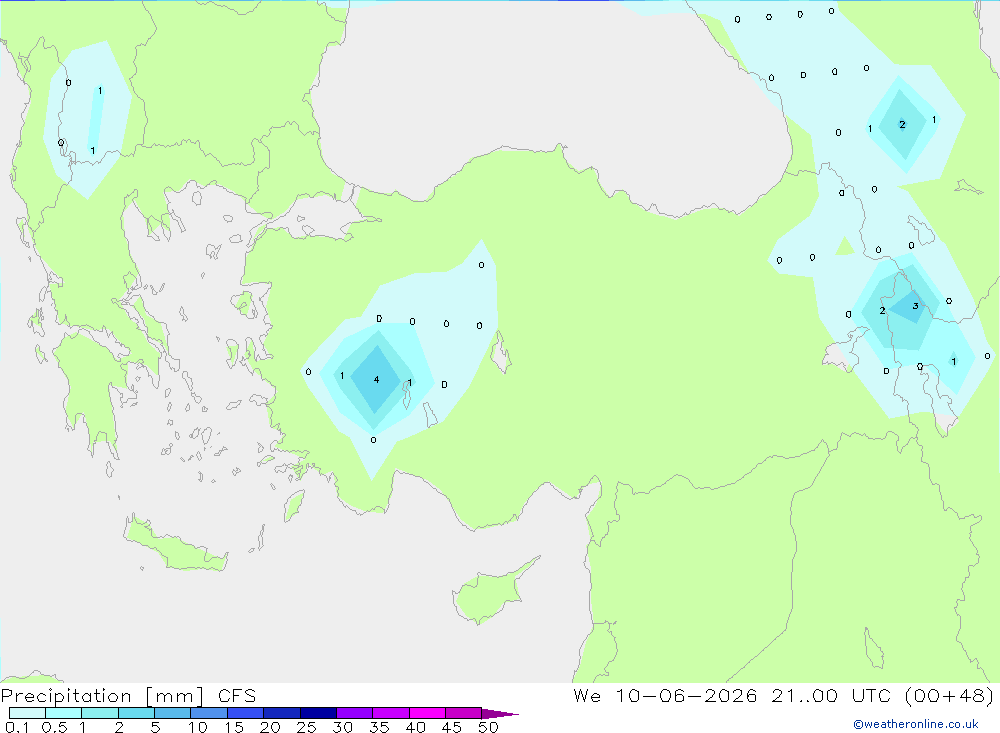Image resolution: width=1000 pixels, height=733 pixels.
Task: Select the 35–40 mm legend color swatch
Action: [391, 713]
